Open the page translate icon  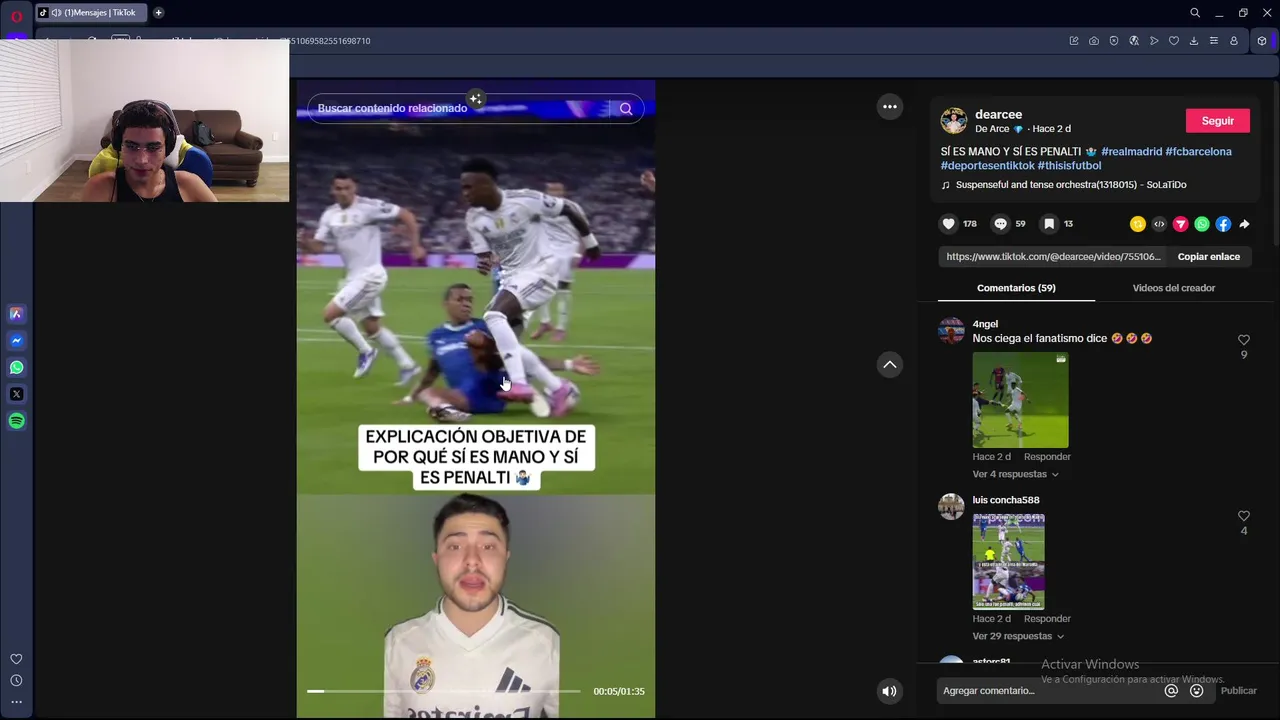tap(1134, 41)
